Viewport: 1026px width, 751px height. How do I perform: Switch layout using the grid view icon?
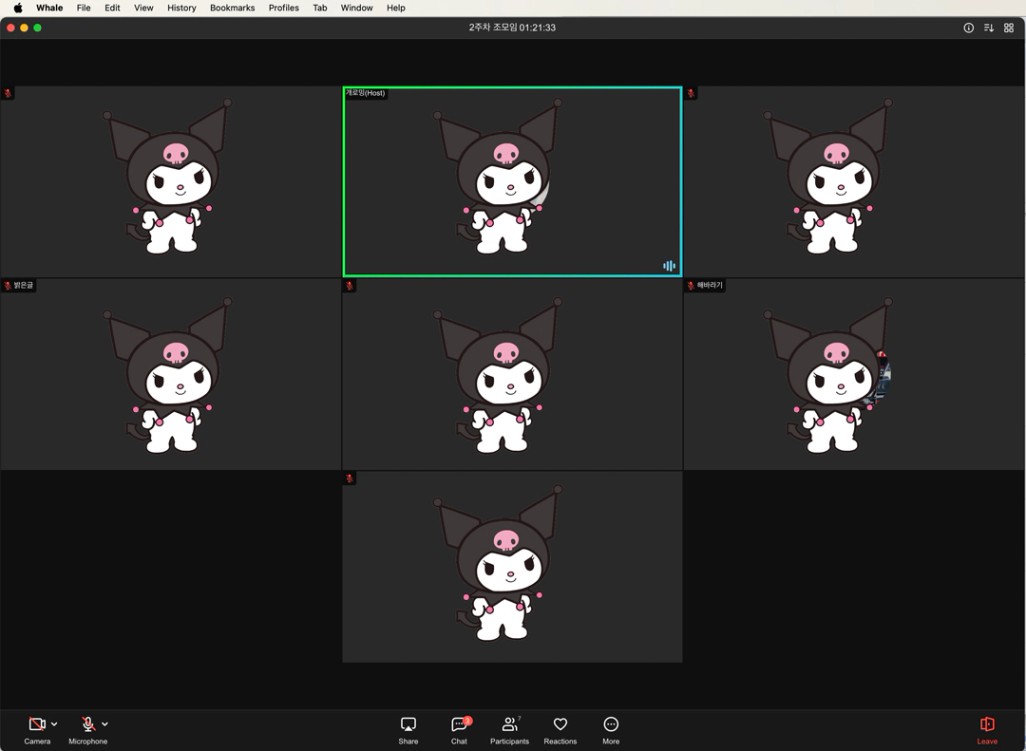point(1008,27)
